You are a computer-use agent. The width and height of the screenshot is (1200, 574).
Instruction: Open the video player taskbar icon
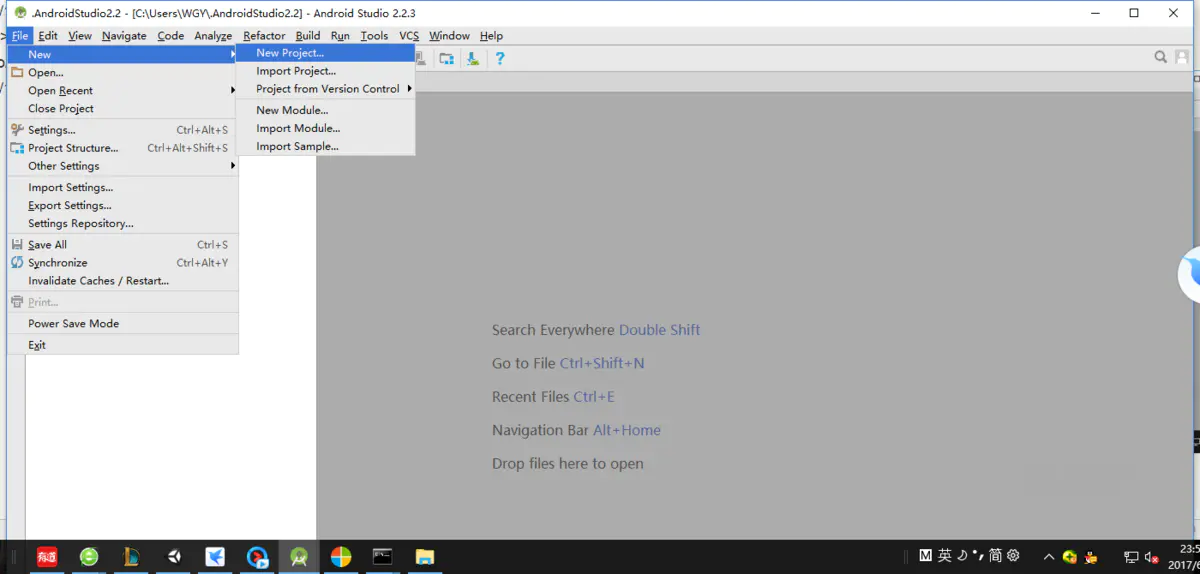tap(257, 557)
